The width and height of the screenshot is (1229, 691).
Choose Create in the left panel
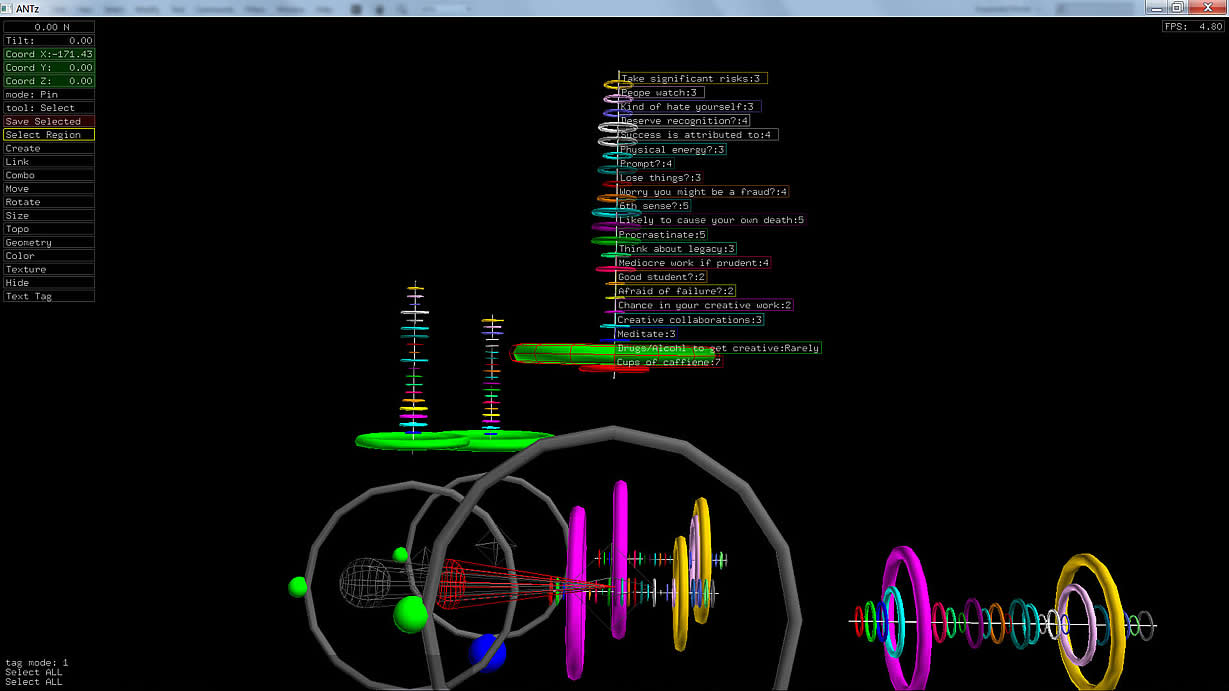click(x=48, y=148)
